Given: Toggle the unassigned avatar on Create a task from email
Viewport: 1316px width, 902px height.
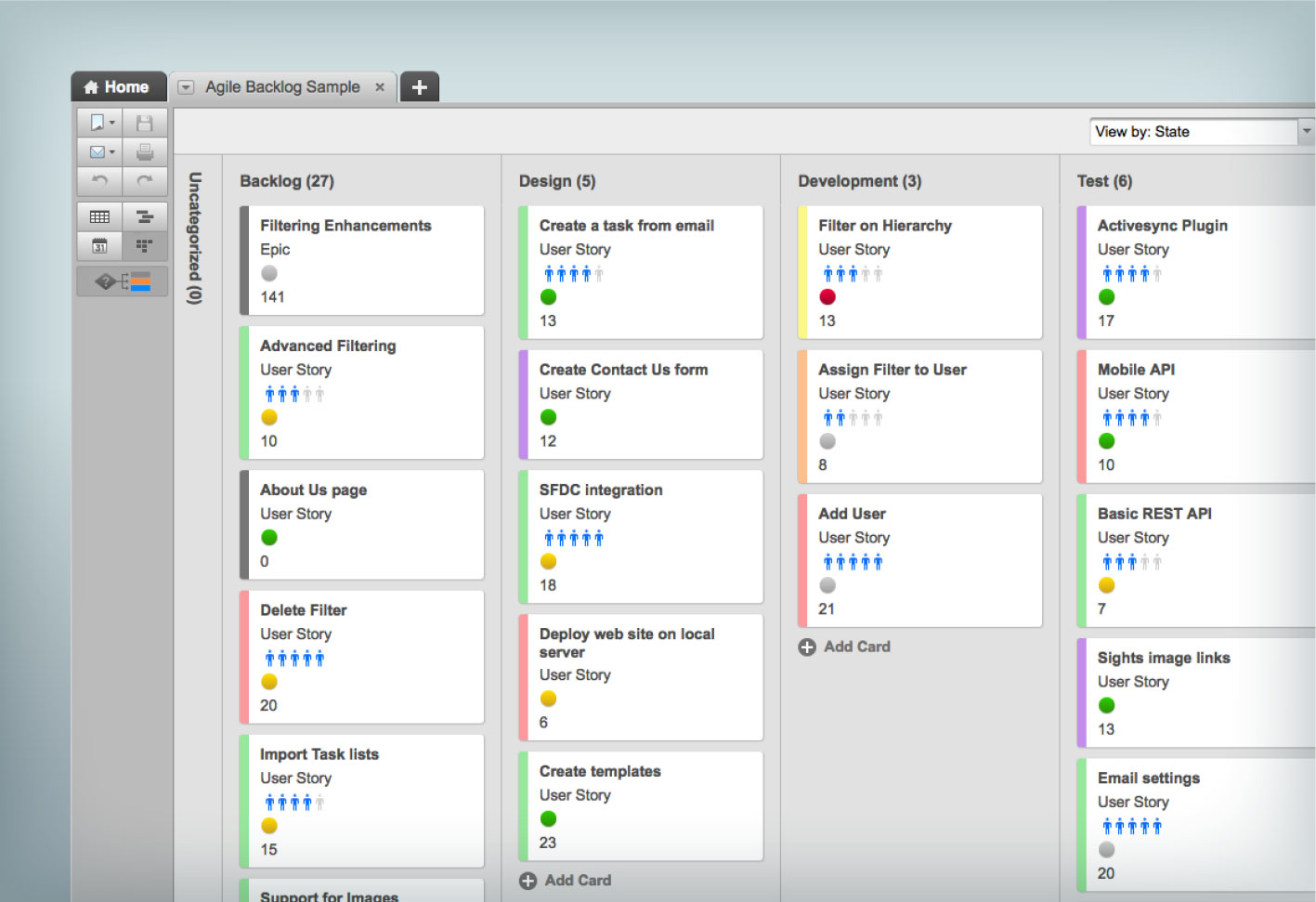Looking at the screenshot, I should [x=598, y=273].
